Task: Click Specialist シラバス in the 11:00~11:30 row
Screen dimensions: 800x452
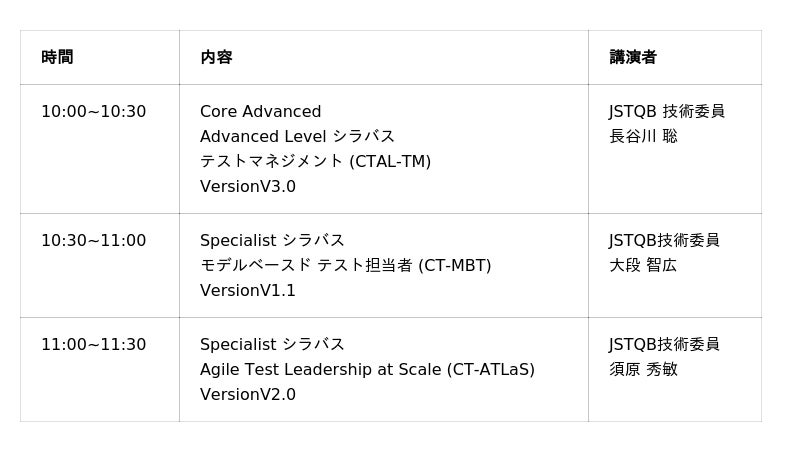Action: coord(272,345)
